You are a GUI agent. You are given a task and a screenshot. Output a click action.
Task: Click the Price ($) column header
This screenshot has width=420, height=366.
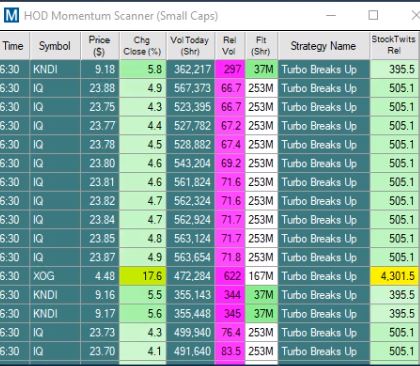pyautogui.click(x=100, y=46)
